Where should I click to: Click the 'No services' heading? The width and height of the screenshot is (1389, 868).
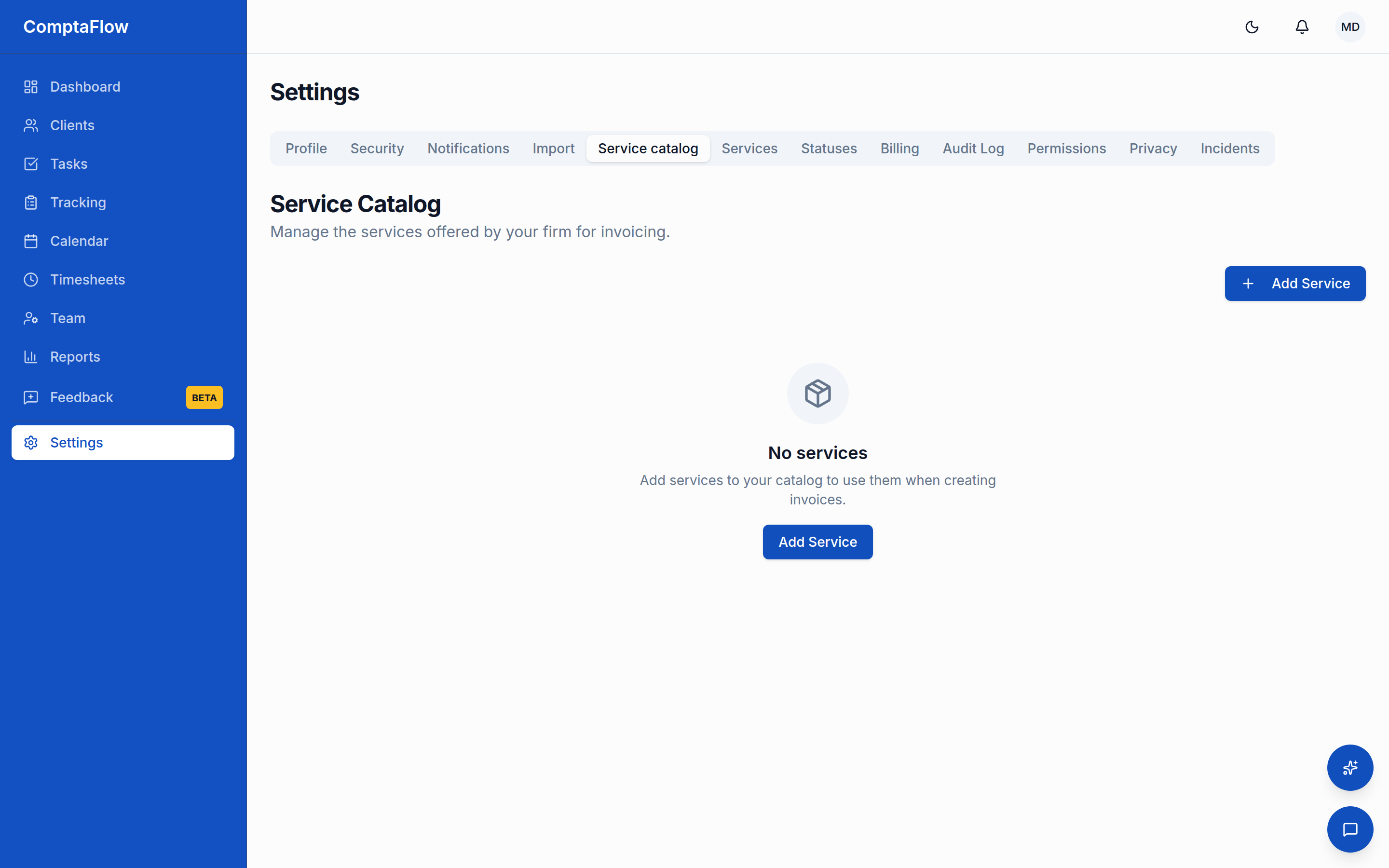click(x=818, y=453)
